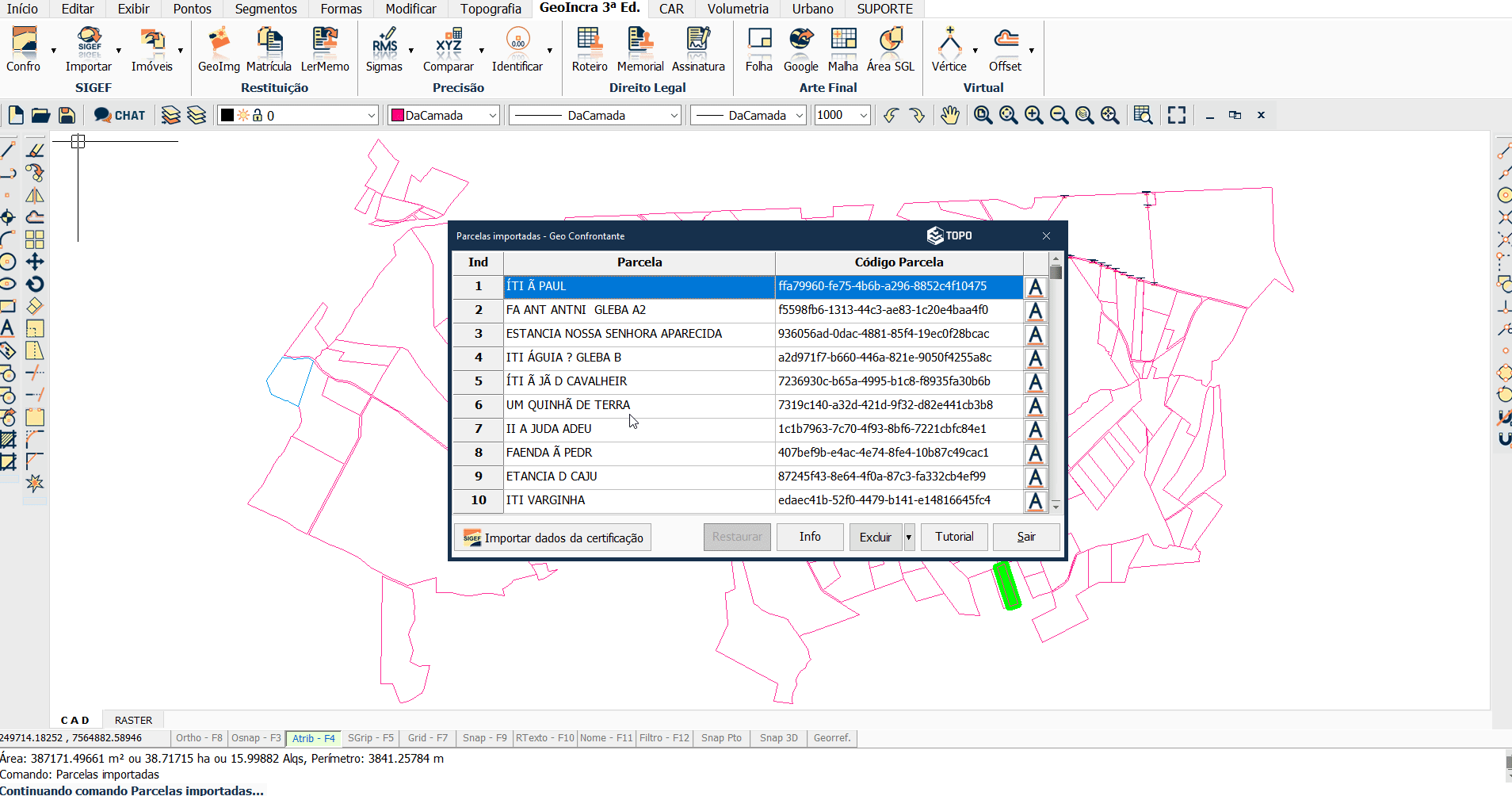Open the Identificar tool
The width and height of the screenshot is (1512, 796).
pos(517,48)
